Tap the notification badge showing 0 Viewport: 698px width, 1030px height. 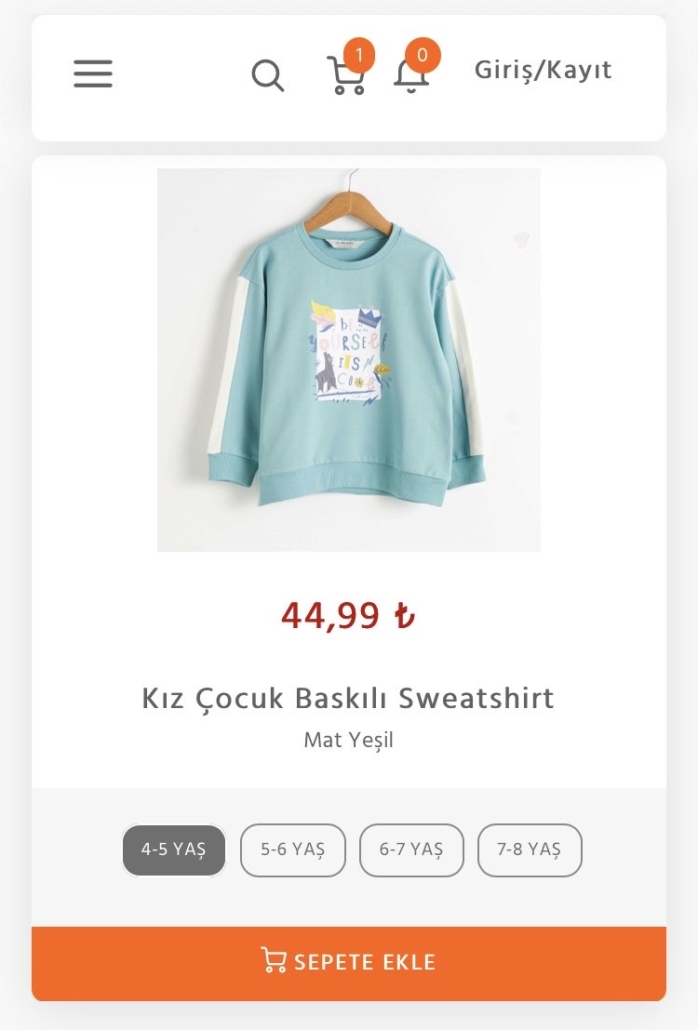click(x=422, y=55)
